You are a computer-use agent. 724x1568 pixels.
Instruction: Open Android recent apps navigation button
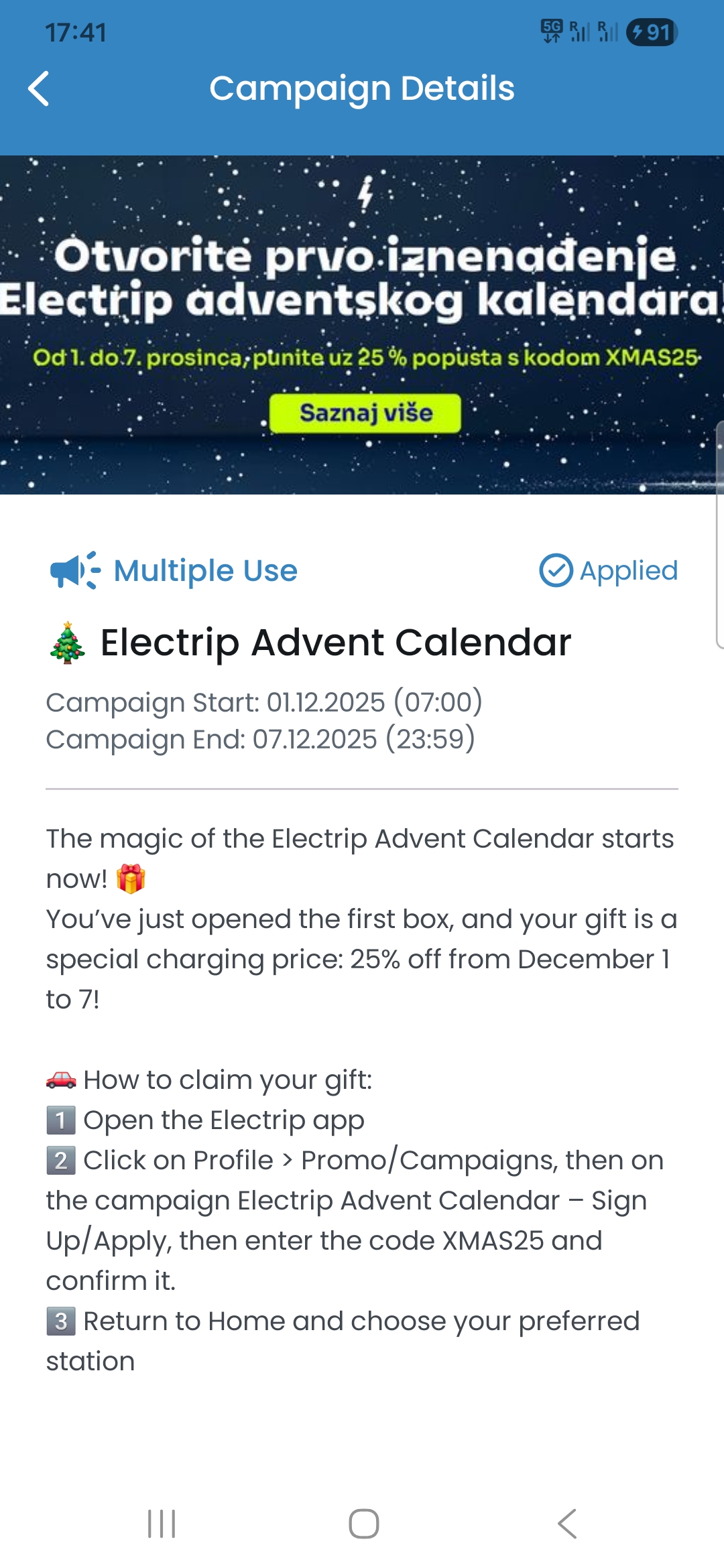(162, 1524)
